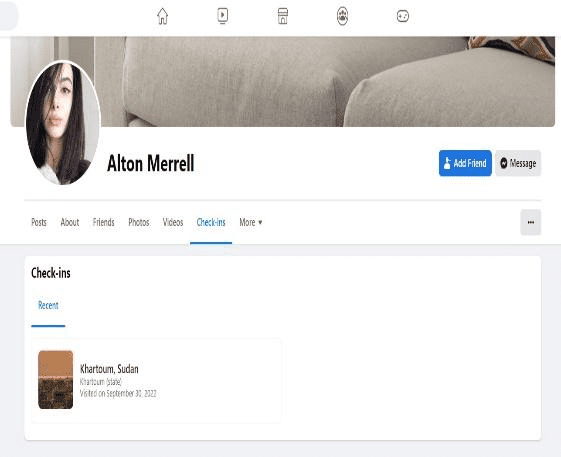Image resolution: width=561 pixels, height=457 pixels.
Task: Open the Photos tab
Action: pos(138,222)
